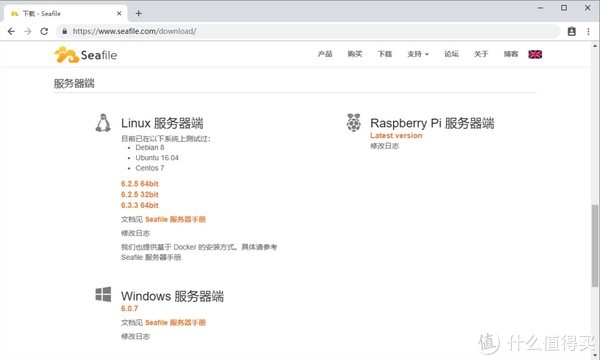Download Windows server 6.0.7
Viewport: 600px width, 360px height.
coord(129,308)
